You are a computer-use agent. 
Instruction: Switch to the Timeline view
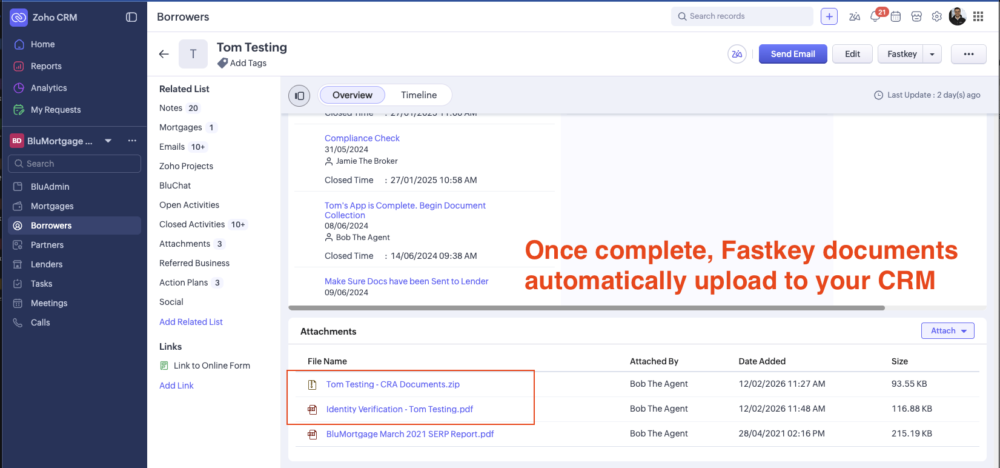point(419,95)
